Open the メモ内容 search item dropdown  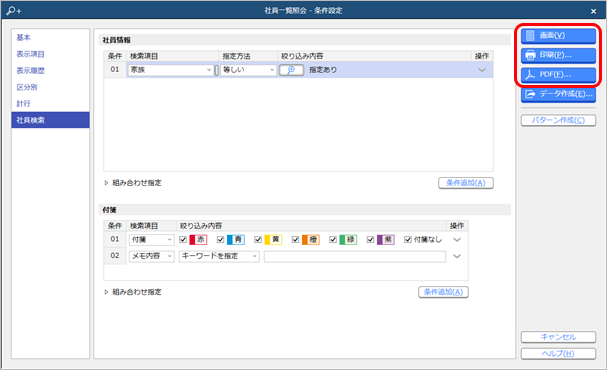point(151,256)
